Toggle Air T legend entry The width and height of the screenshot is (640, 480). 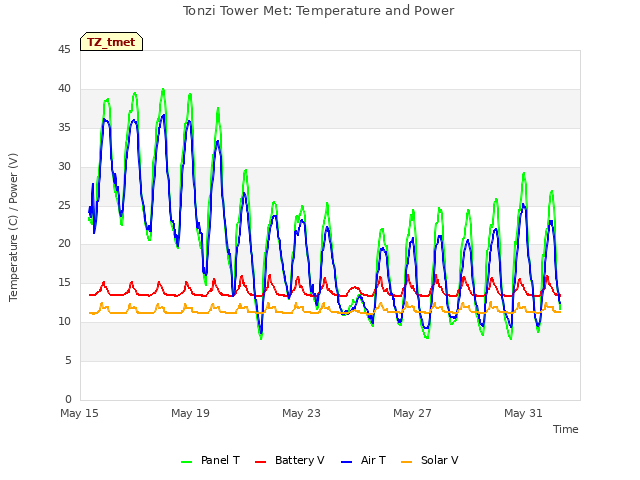point(363,460)
